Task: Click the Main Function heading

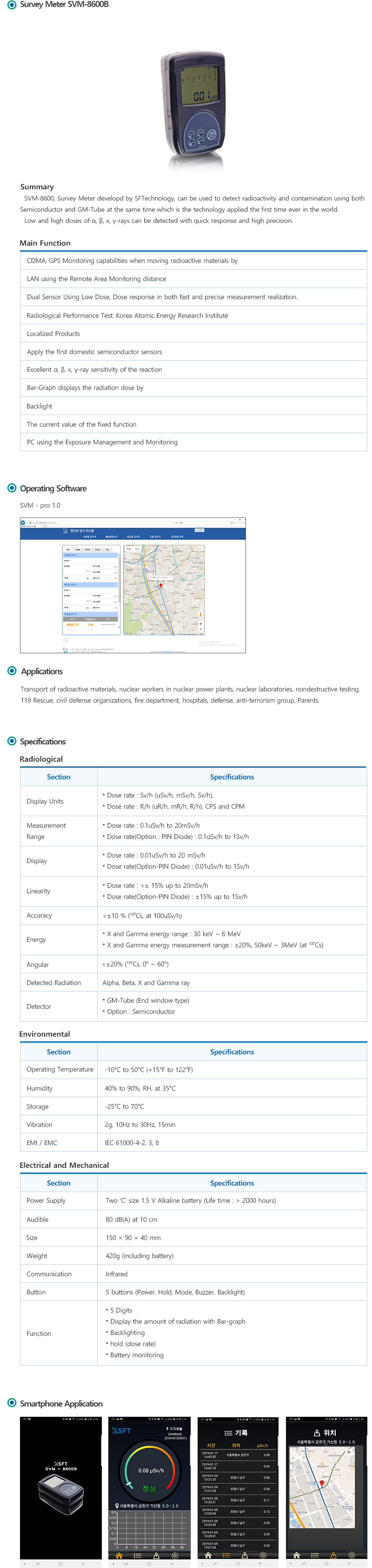Action: [45, 243]
